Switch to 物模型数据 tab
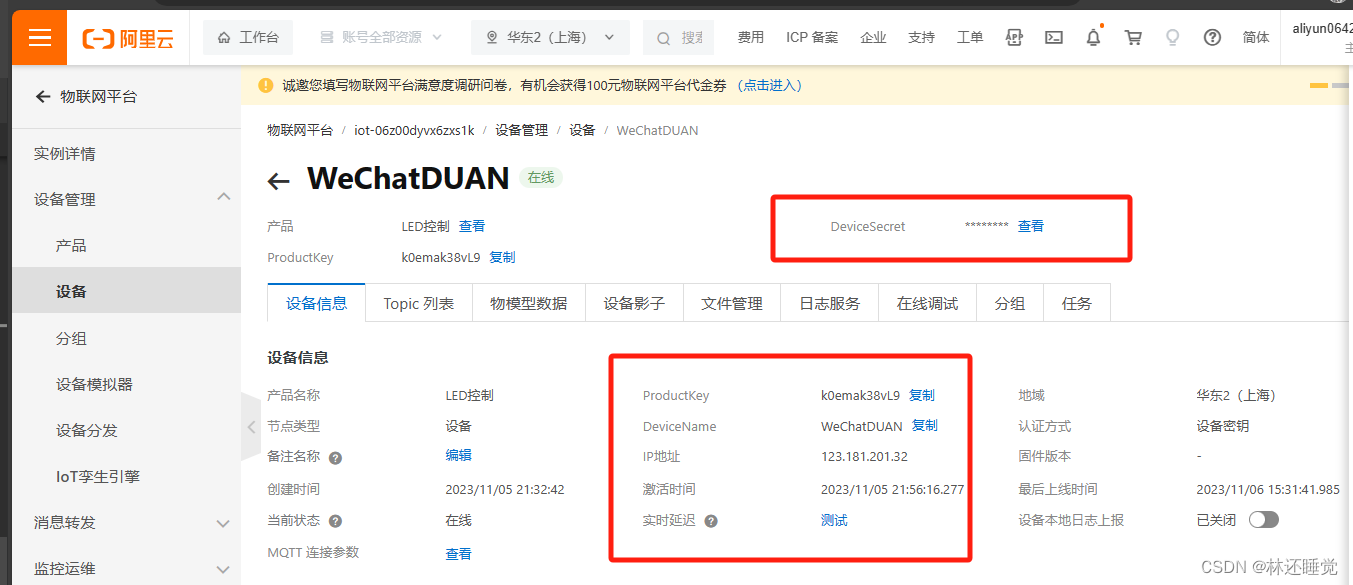1353x585 pixels. [529, 303]
